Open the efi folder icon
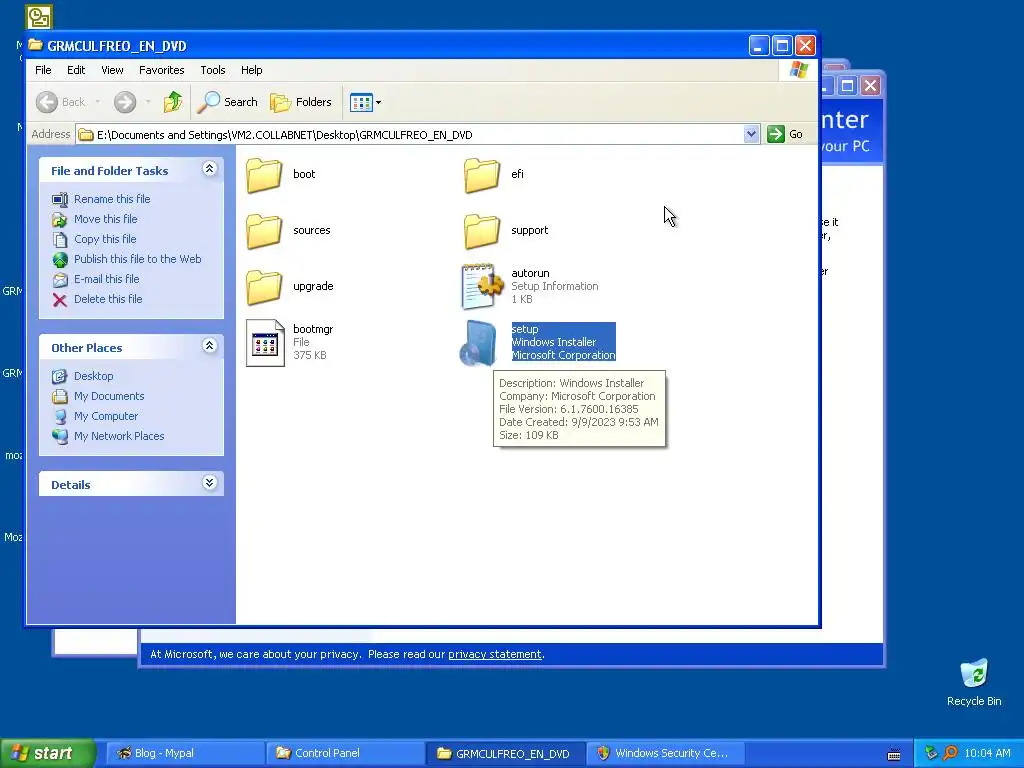The image size is (1024, 768). tap(482, 174)
